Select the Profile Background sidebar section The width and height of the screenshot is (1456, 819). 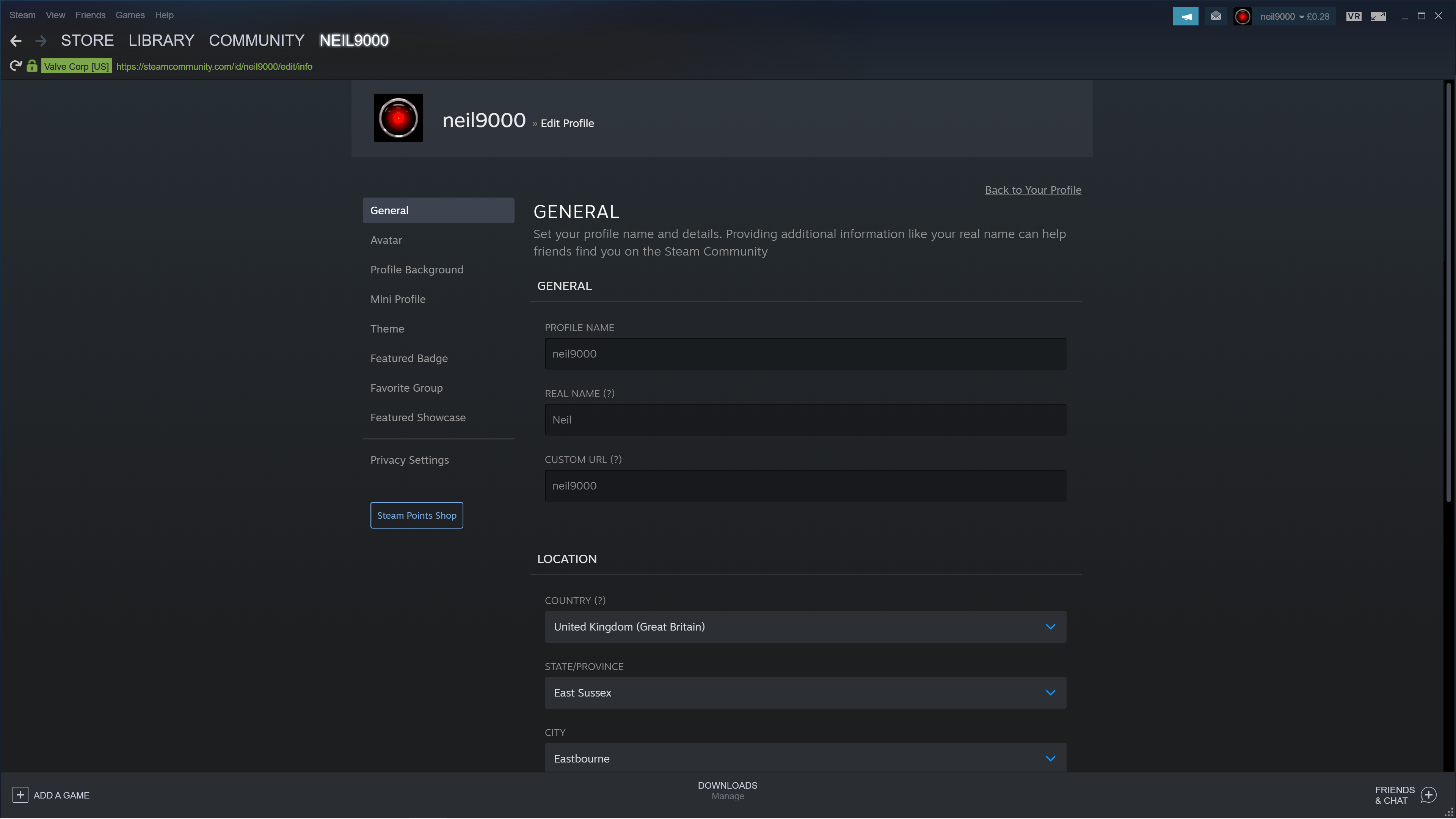tap(439, 270)
